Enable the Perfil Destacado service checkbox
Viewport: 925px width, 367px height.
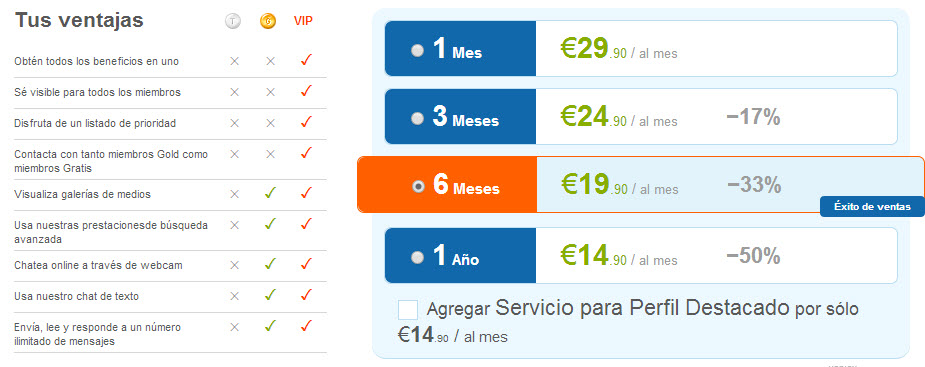pyautogui.click(x=408, y=310)
